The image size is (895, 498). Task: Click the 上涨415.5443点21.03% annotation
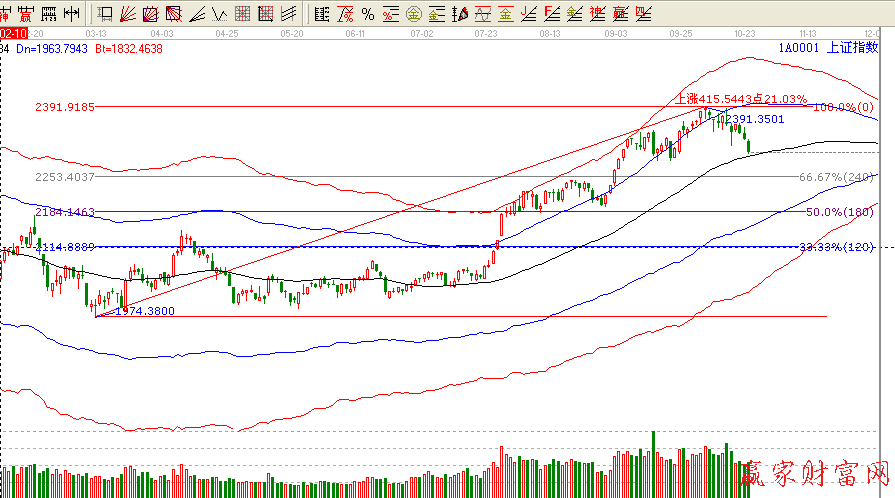coord(741,99)
